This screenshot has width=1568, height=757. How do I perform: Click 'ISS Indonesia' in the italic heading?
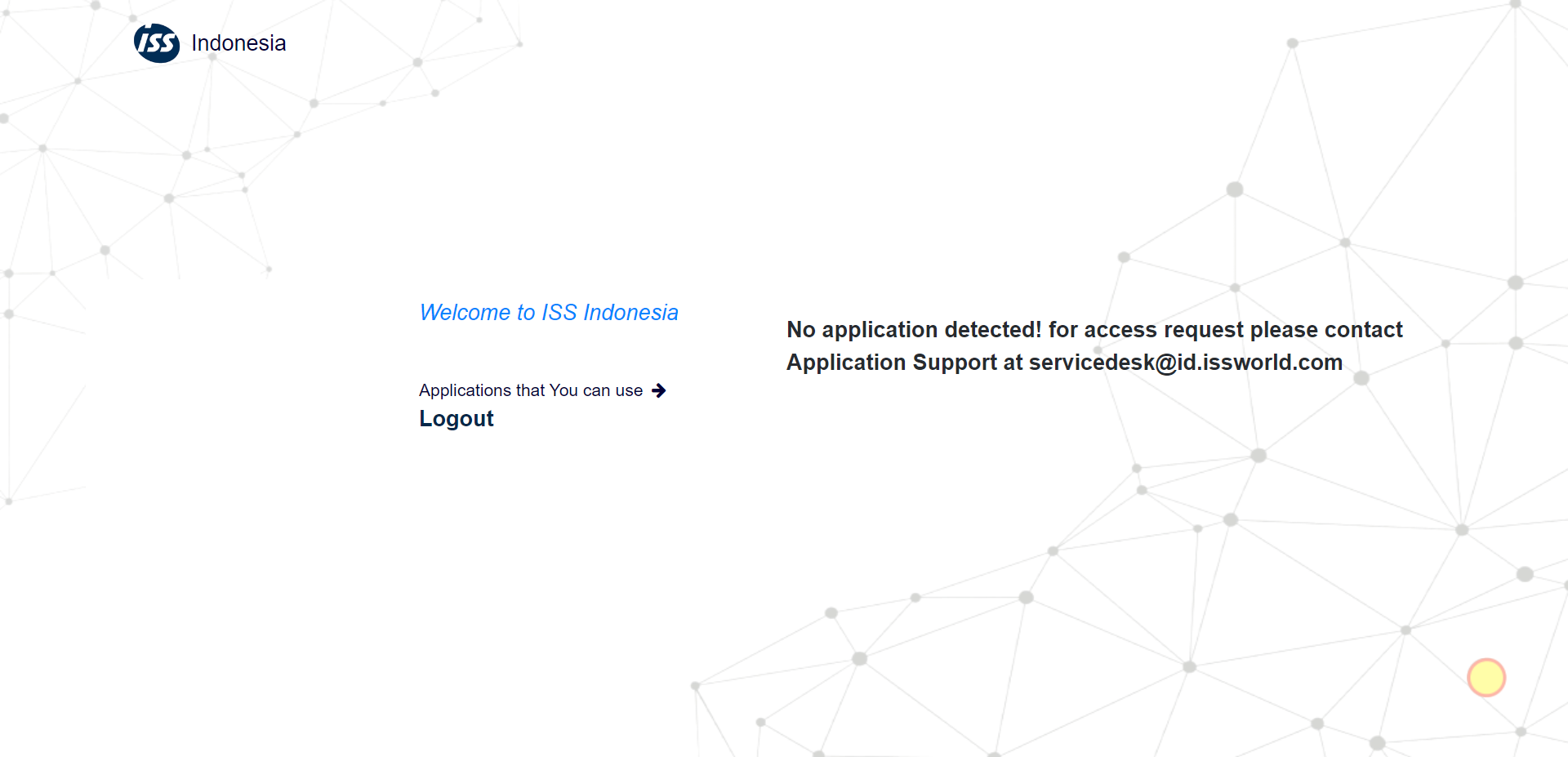coord(610,313)
